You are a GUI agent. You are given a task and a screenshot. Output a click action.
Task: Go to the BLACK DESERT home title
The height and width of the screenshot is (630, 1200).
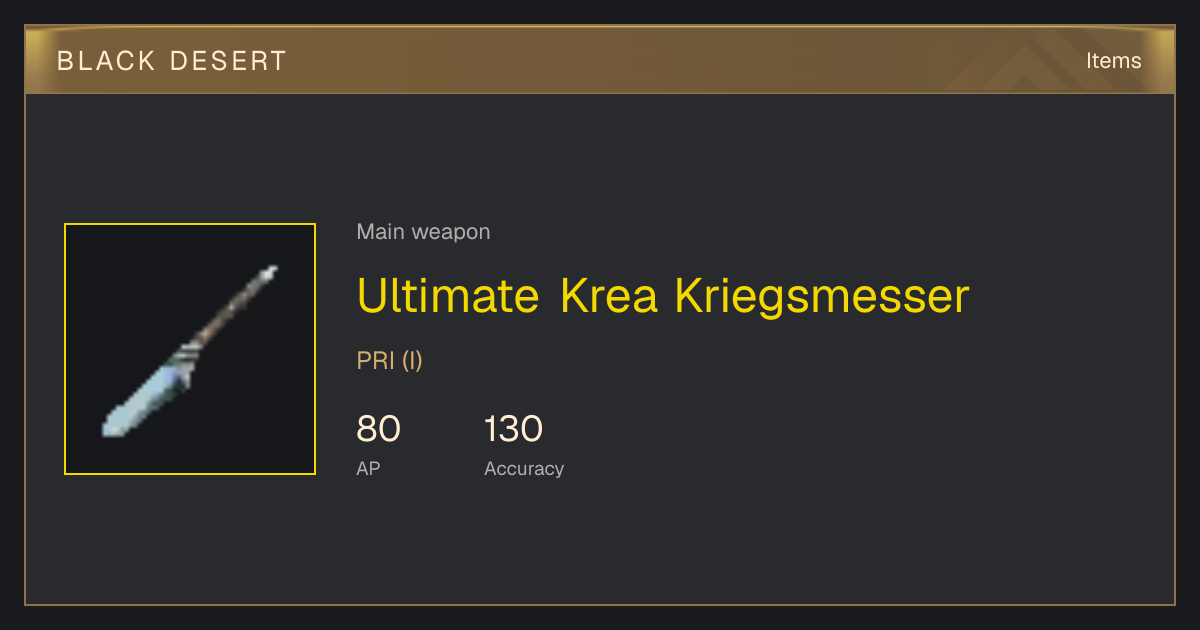click(x=172, y=61)
